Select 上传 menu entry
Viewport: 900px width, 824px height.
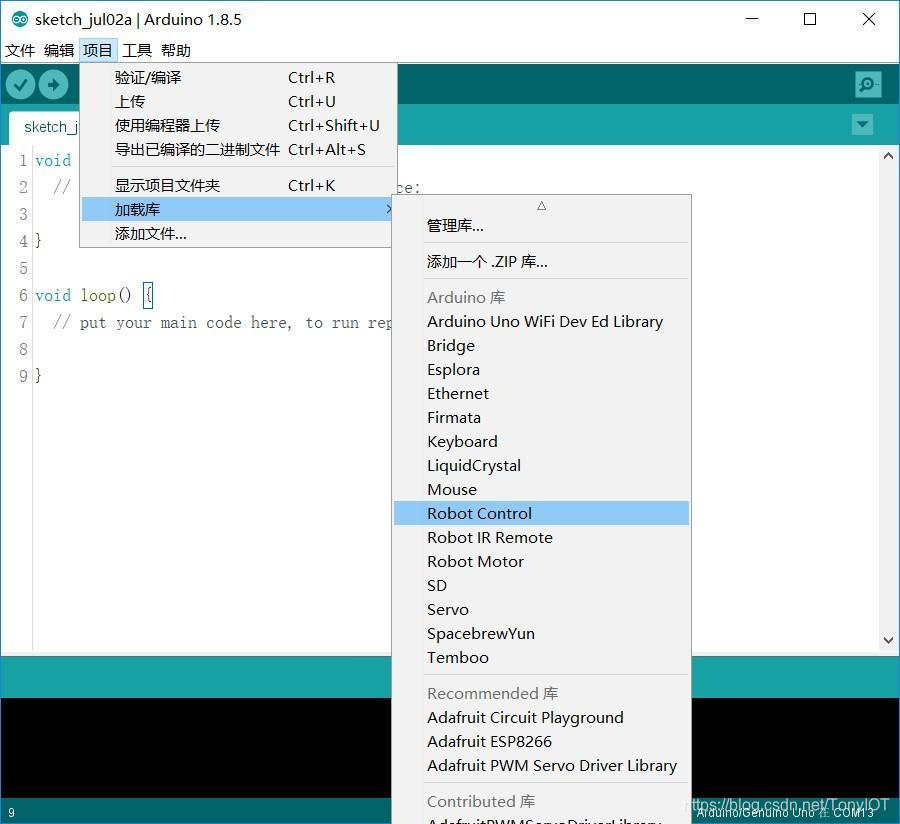(x=238, y=102)
